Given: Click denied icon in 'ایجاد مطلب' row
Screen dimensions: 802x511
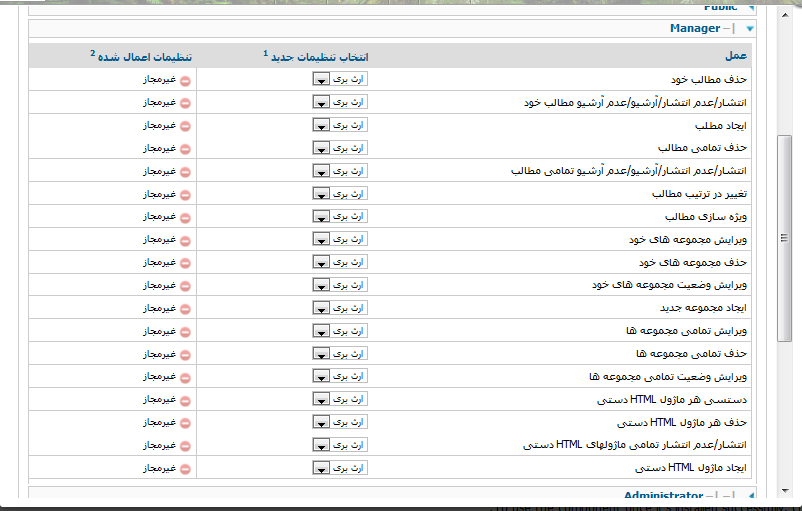Looking at the screenshot, I should 185,125.
